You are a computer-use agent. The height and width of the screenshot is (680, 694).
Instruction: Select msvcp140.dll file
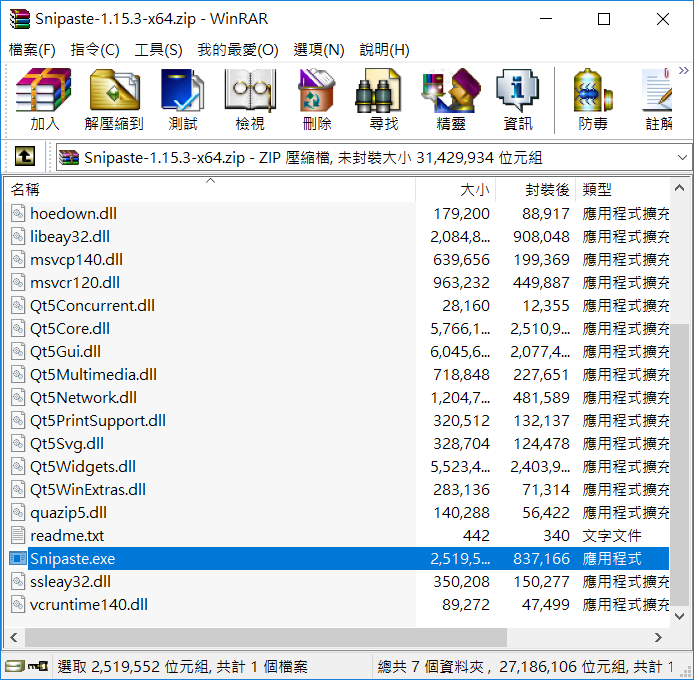(x=76, y=260)
